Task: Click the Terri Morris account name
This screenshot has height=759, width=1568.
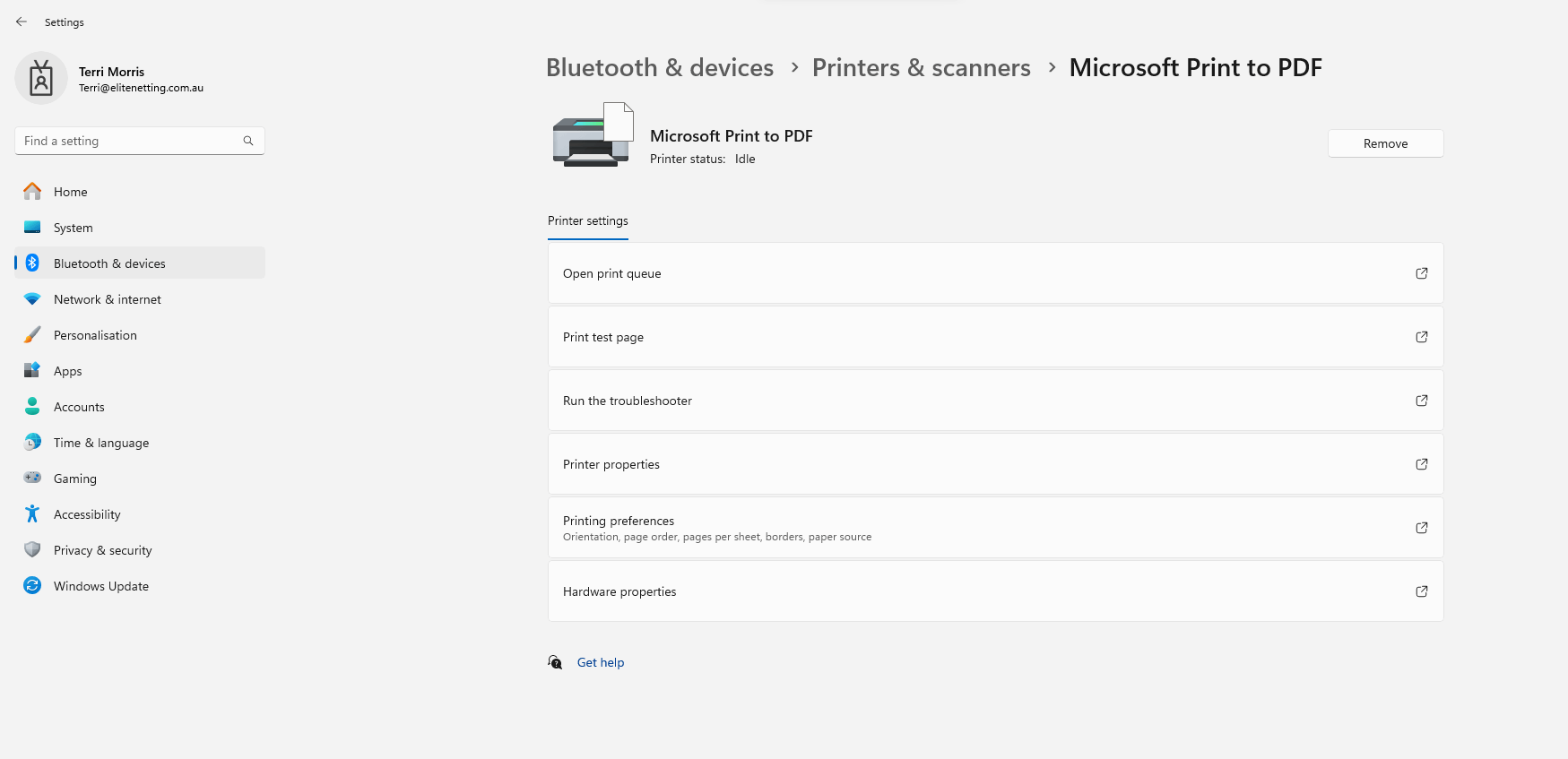Action: [111, 72]
